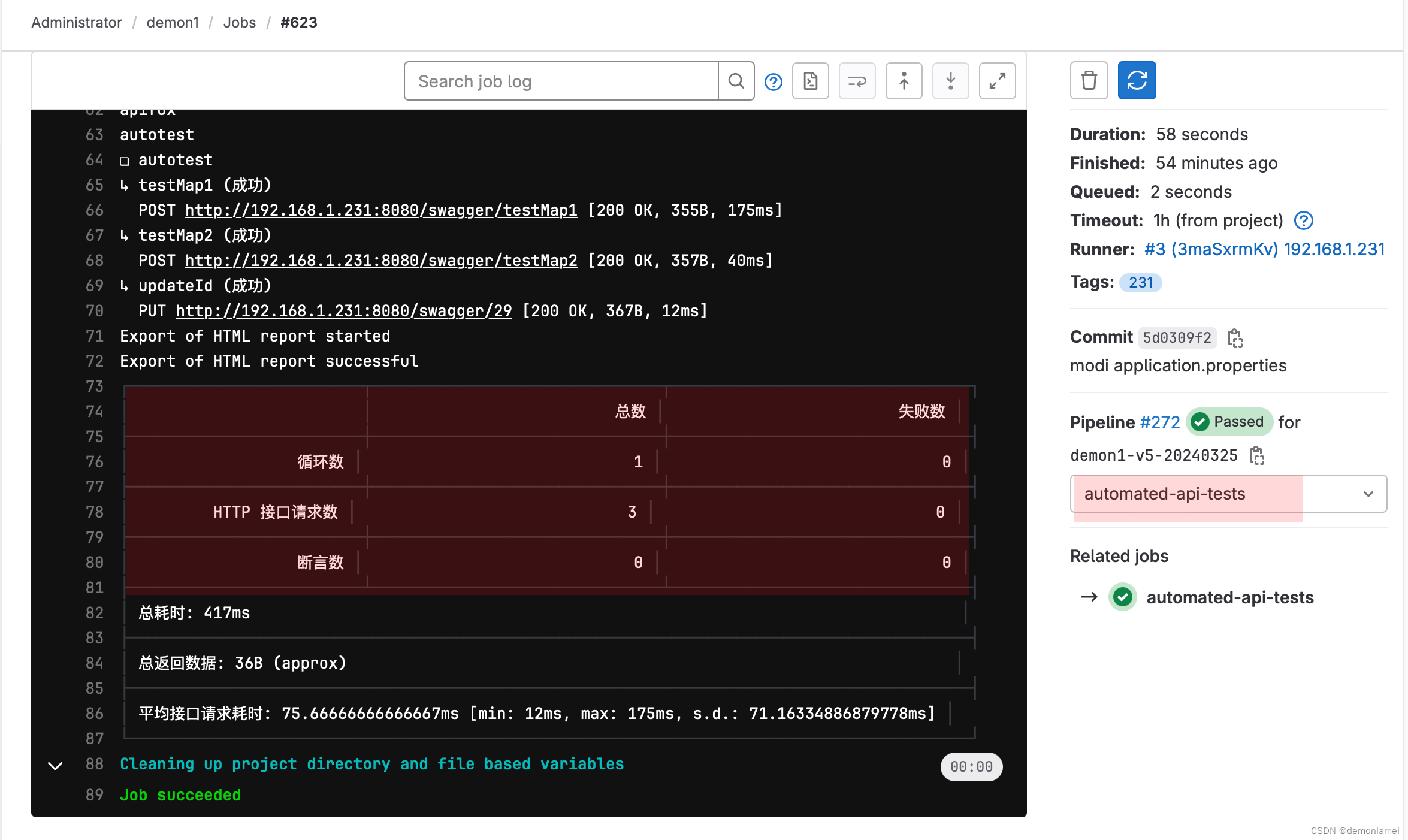Open timeout help tooltip icon
This screenshot has width=1408, height=840.
1304,221
